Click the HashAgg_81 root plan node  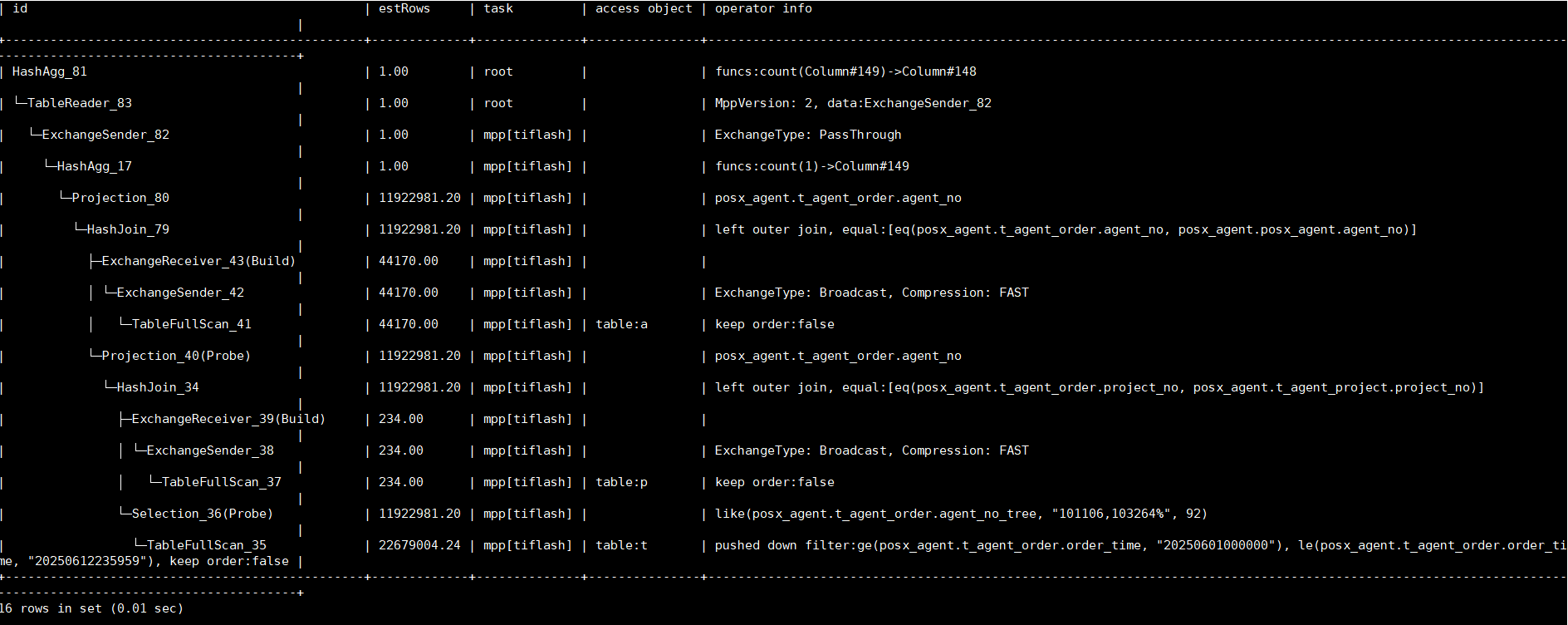(49, 71)
